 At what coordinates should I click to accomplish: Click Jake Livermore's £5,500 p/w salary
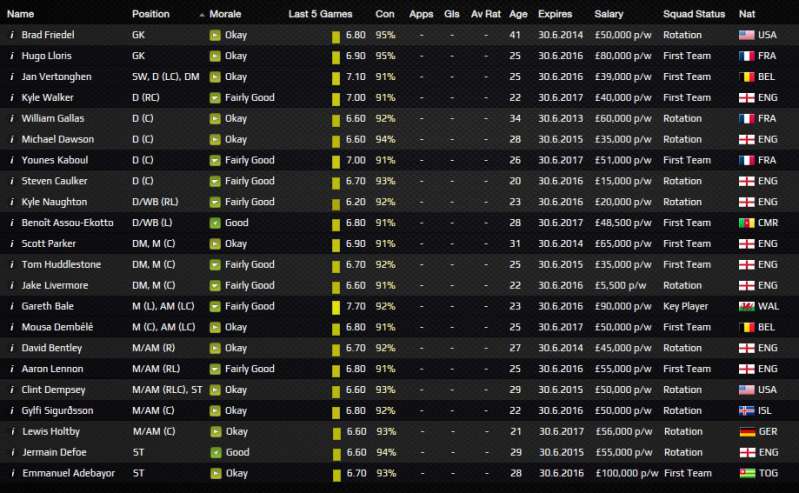pos(620,286)
